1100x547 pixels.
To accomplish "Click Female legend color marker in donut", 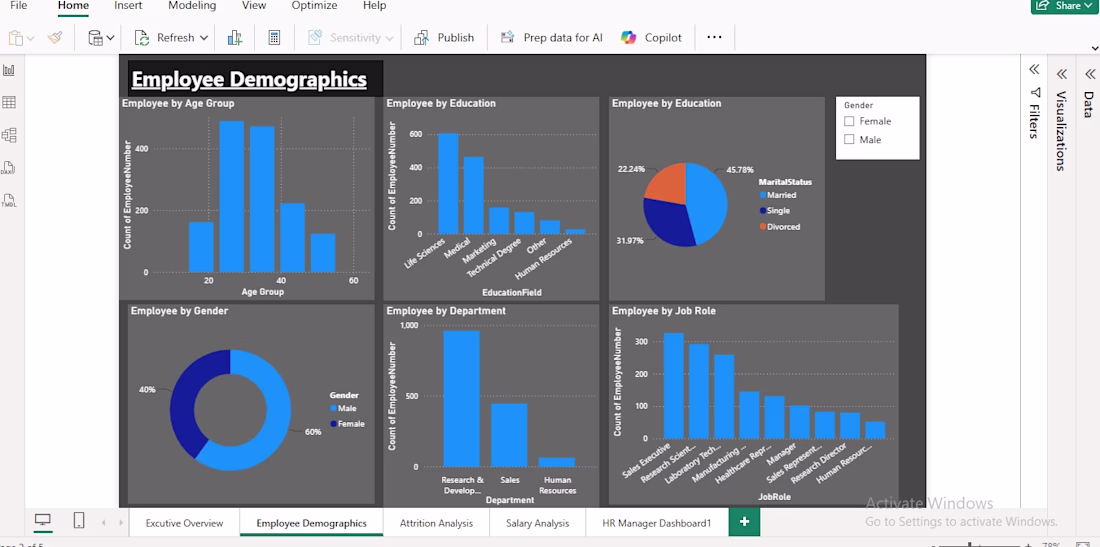I will (333, 424).
